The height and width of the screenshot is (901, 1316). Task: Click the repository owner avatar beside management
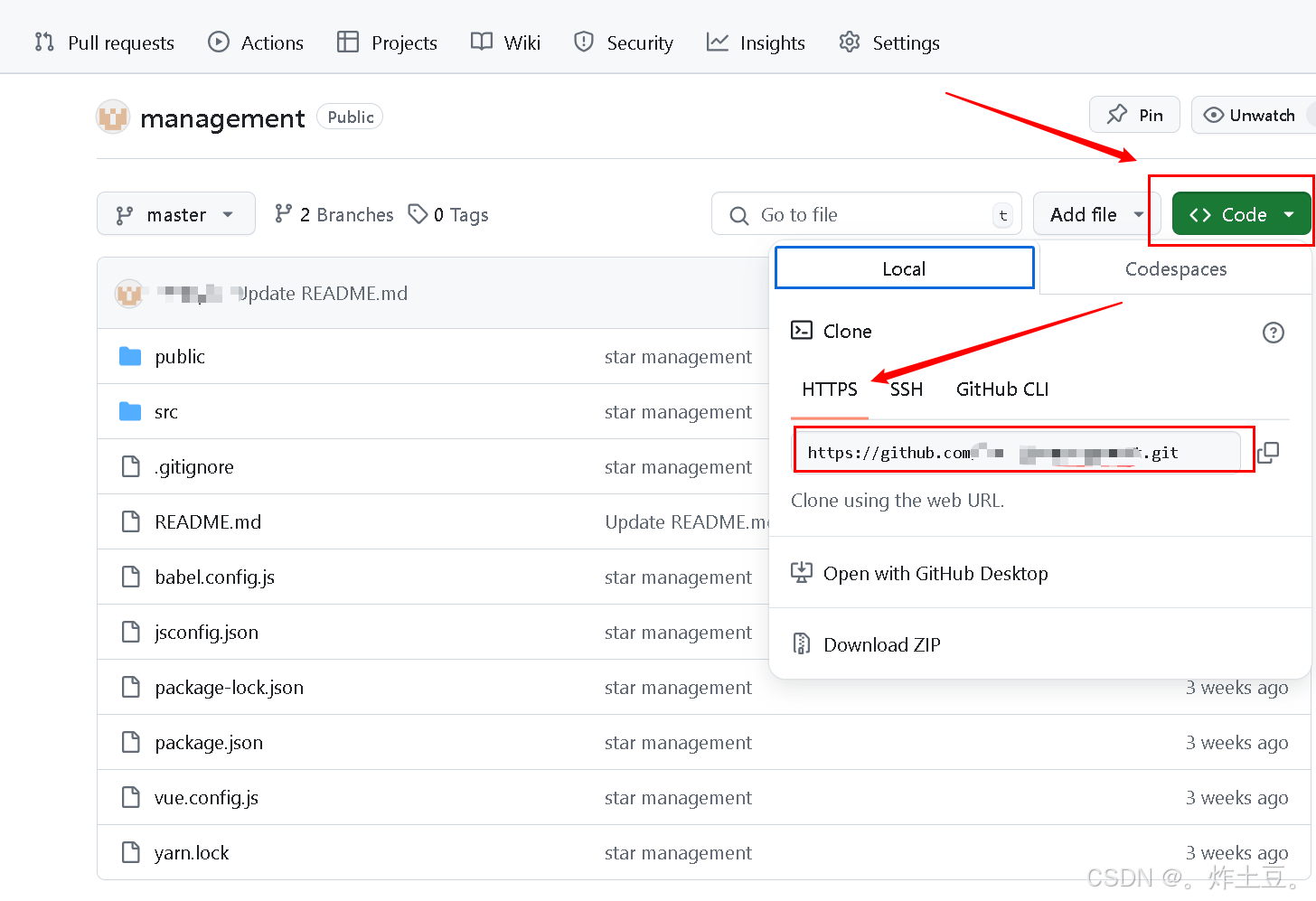(113, 117)
